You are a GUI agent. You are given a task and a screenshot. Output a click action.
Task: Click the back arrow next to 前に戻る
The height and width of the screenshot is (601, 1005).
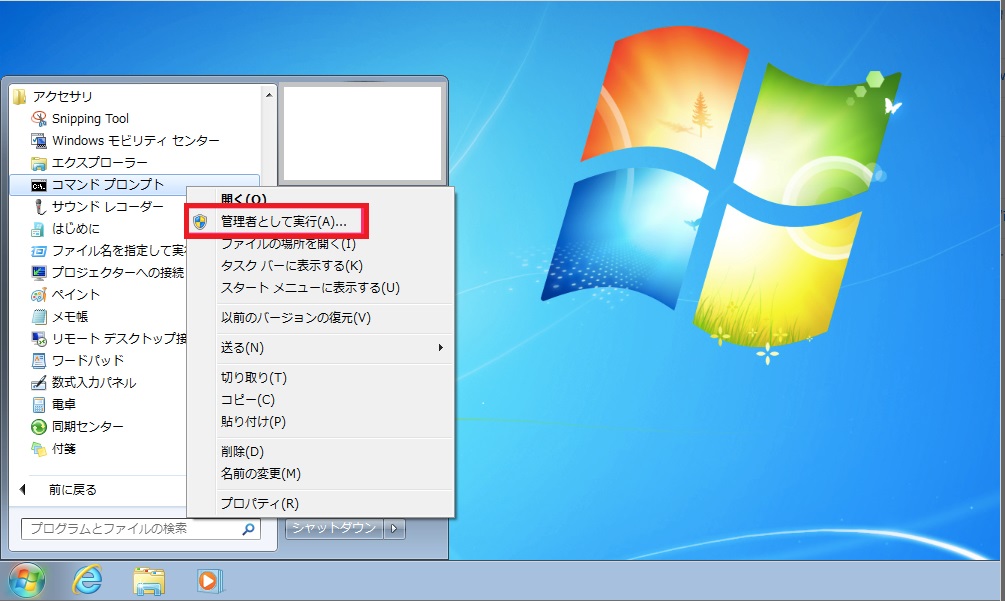coord(23,490)
